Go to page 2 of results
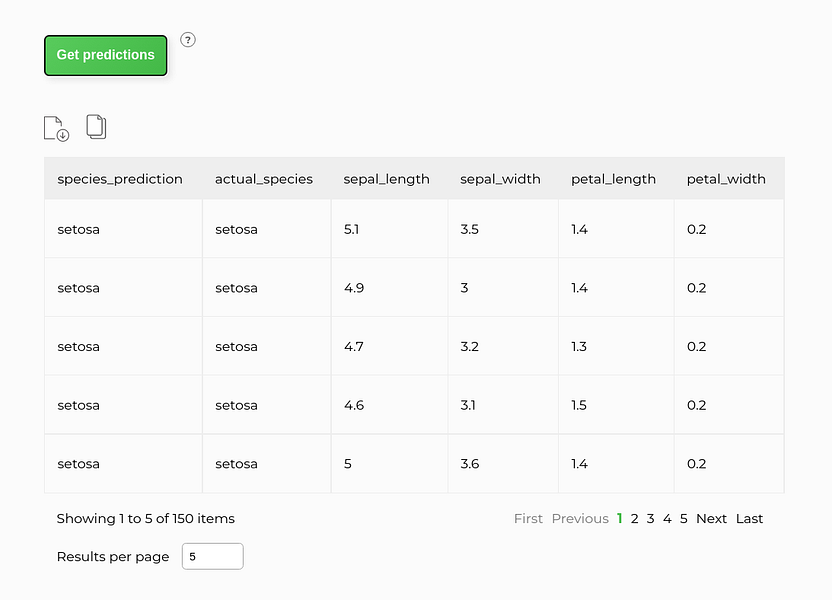832x600 pixels. 634,519
